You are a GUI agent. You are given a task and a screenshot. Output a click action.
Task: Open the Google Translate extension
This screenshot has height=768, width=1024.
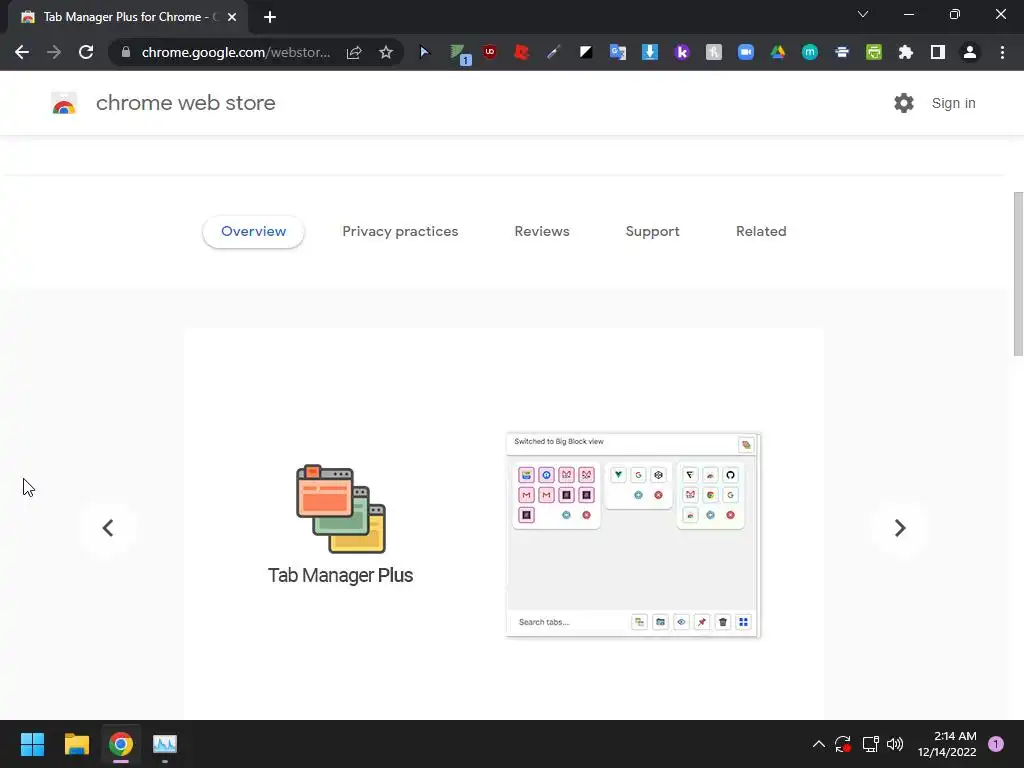[x=618, y=52]
